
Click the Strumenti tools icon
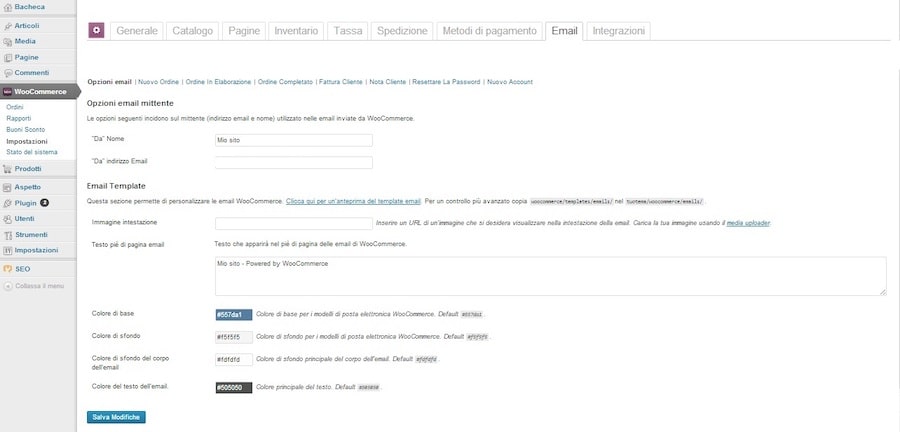click(x=7, y=235)
